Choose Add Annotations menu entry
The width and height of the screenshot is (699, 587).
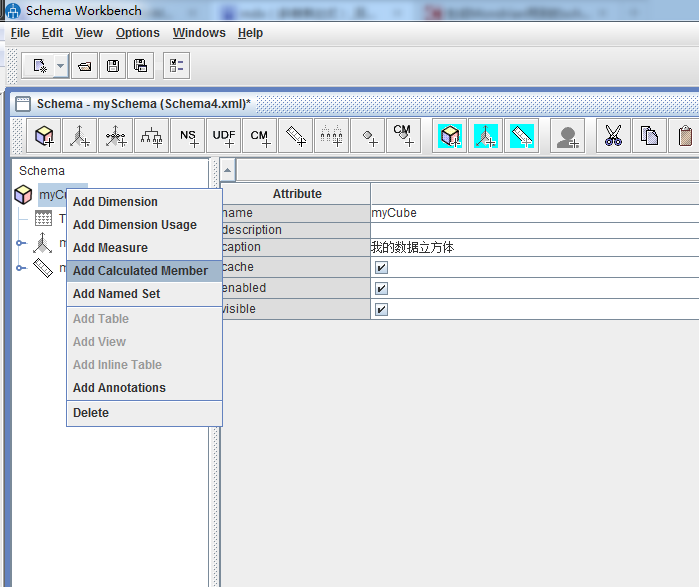point(144,388)
